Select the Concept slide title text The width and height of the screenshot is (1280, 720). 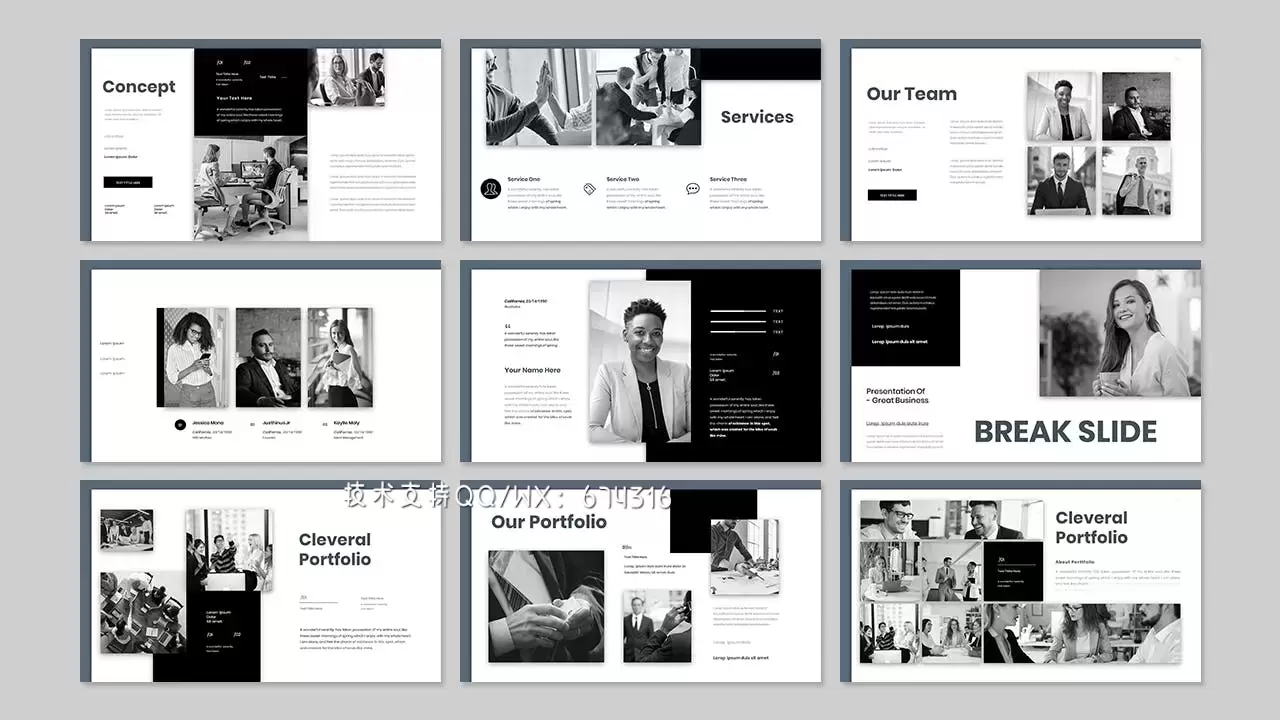pyautogui.click(x=138, y=87)
